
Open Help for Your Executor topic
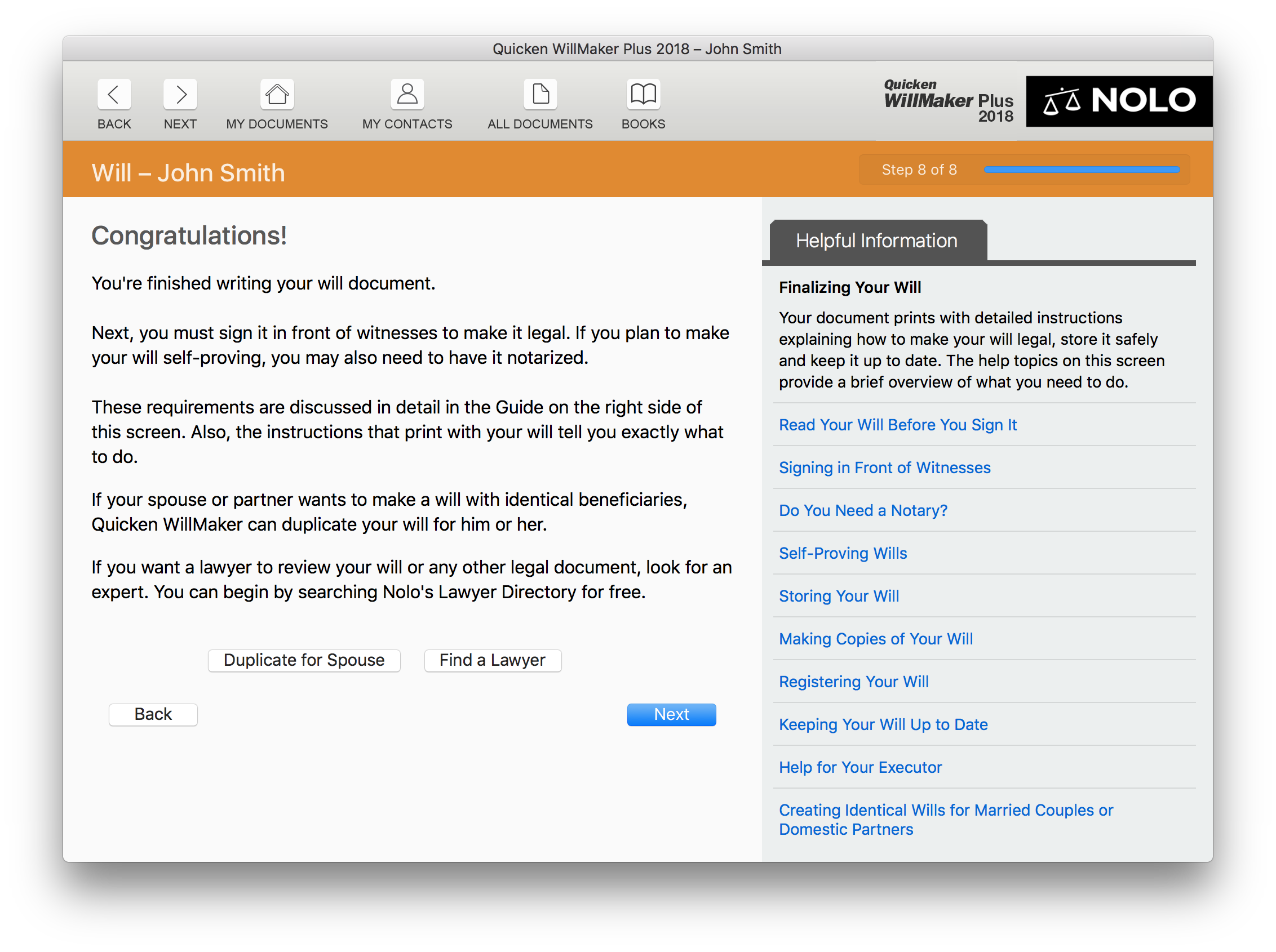pos(859,767)
